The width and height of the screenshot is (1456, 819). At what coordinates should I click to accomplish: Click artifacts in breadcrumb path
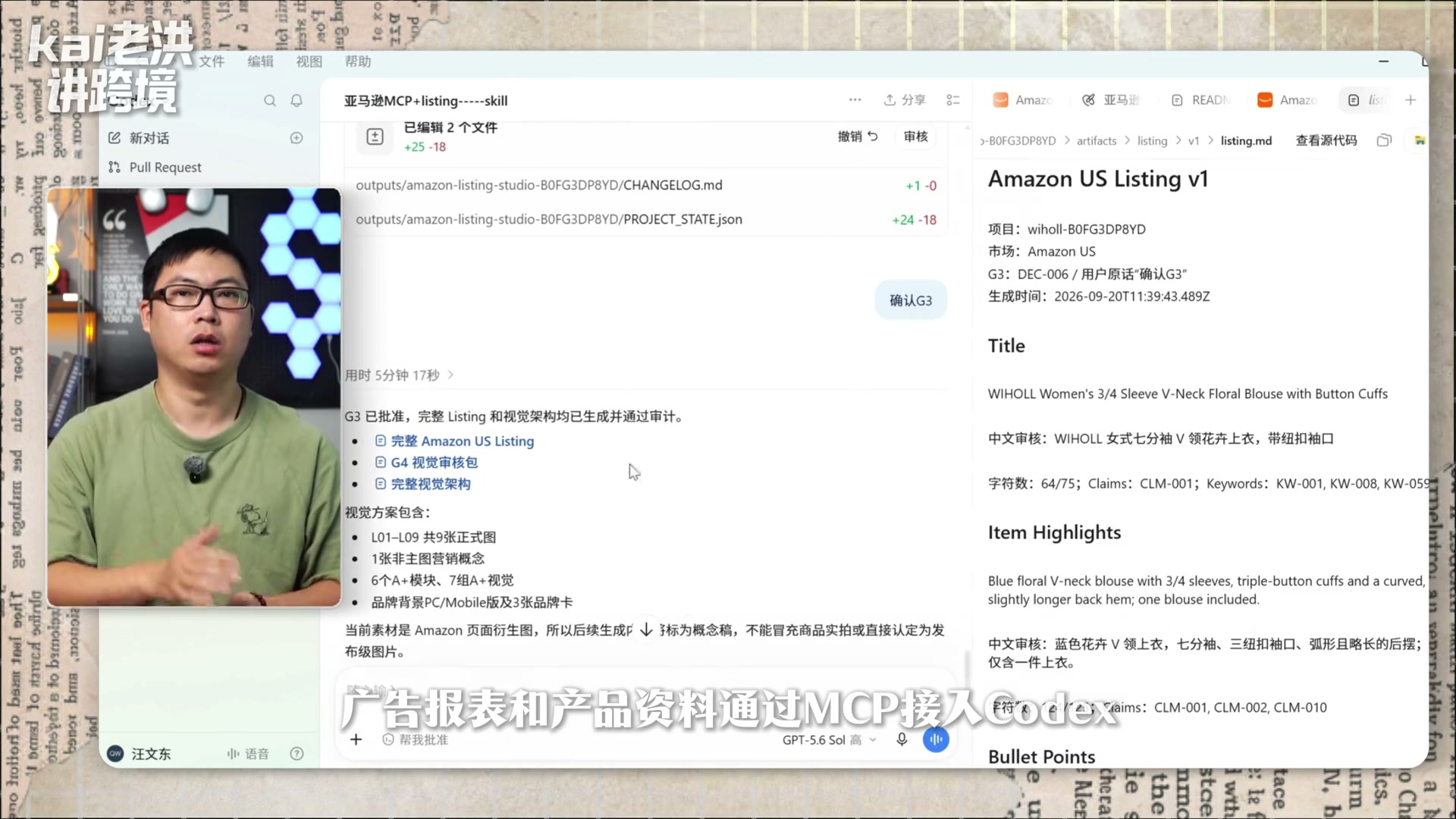pyautogui.click(x=1097, y=141)
